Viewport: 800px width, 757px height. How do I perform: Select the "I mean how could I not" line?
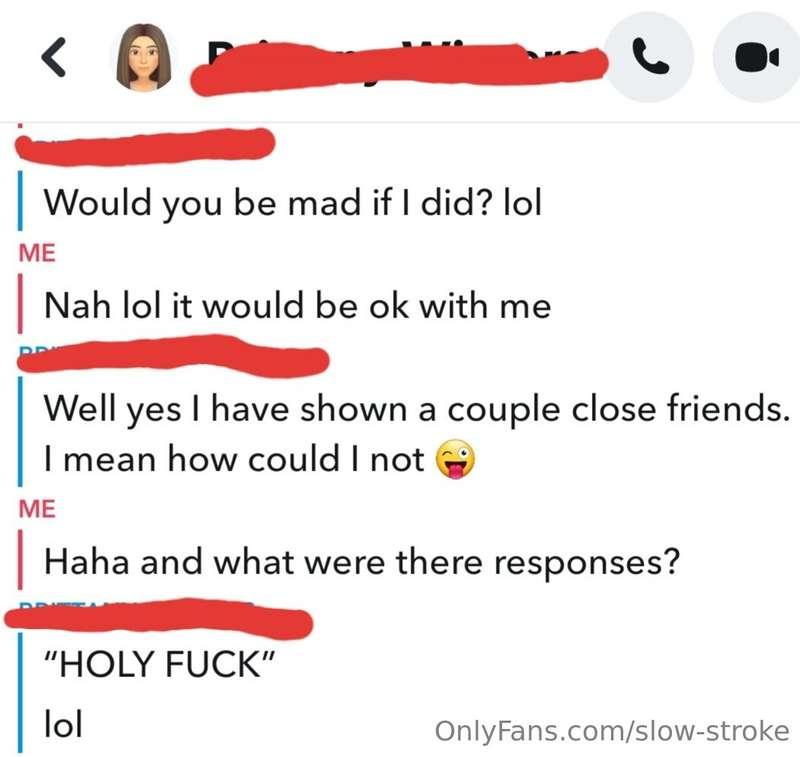[234, 459]
